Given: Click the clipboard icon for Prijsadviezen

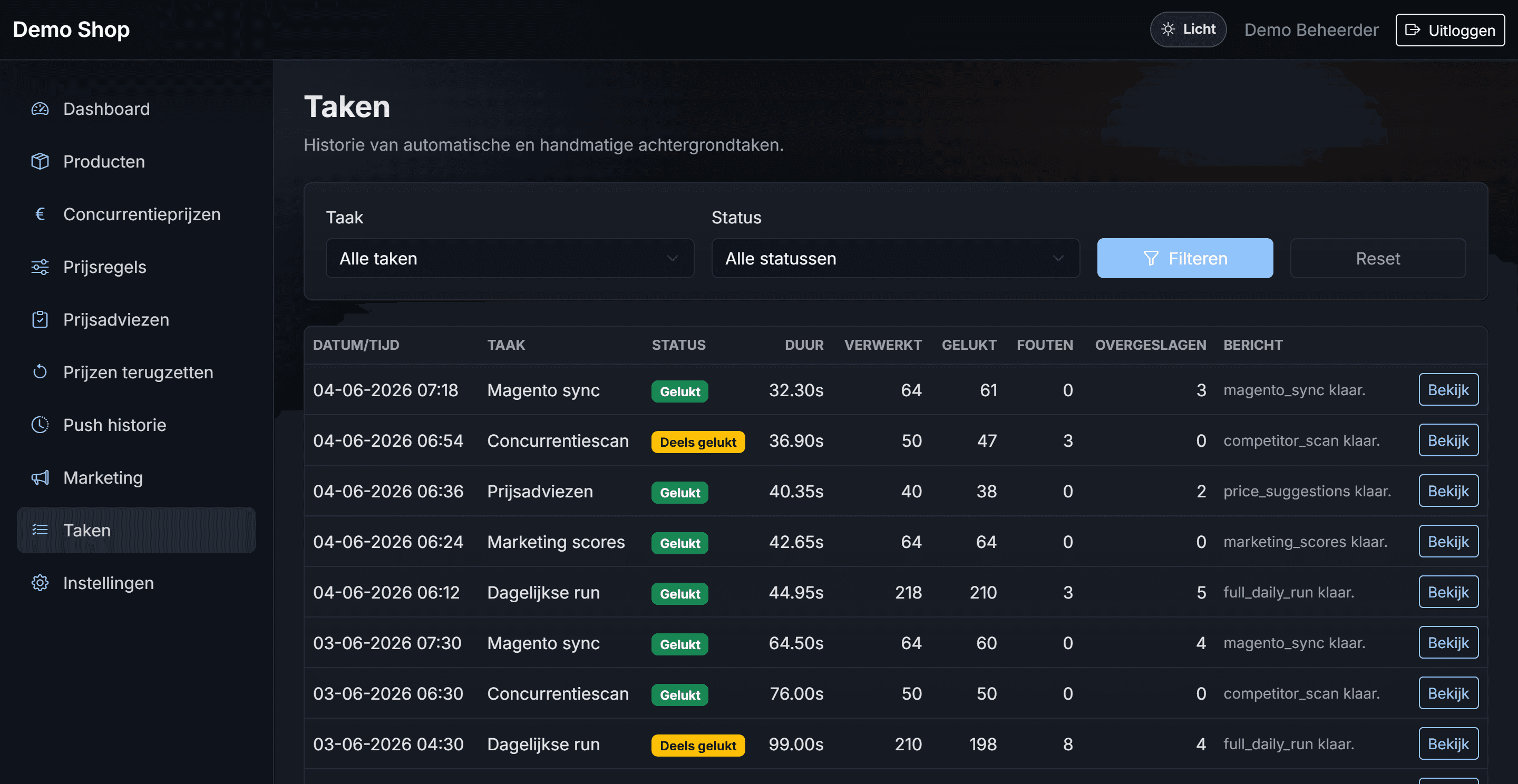Looking at the screenshot, I should coord(40,319).
